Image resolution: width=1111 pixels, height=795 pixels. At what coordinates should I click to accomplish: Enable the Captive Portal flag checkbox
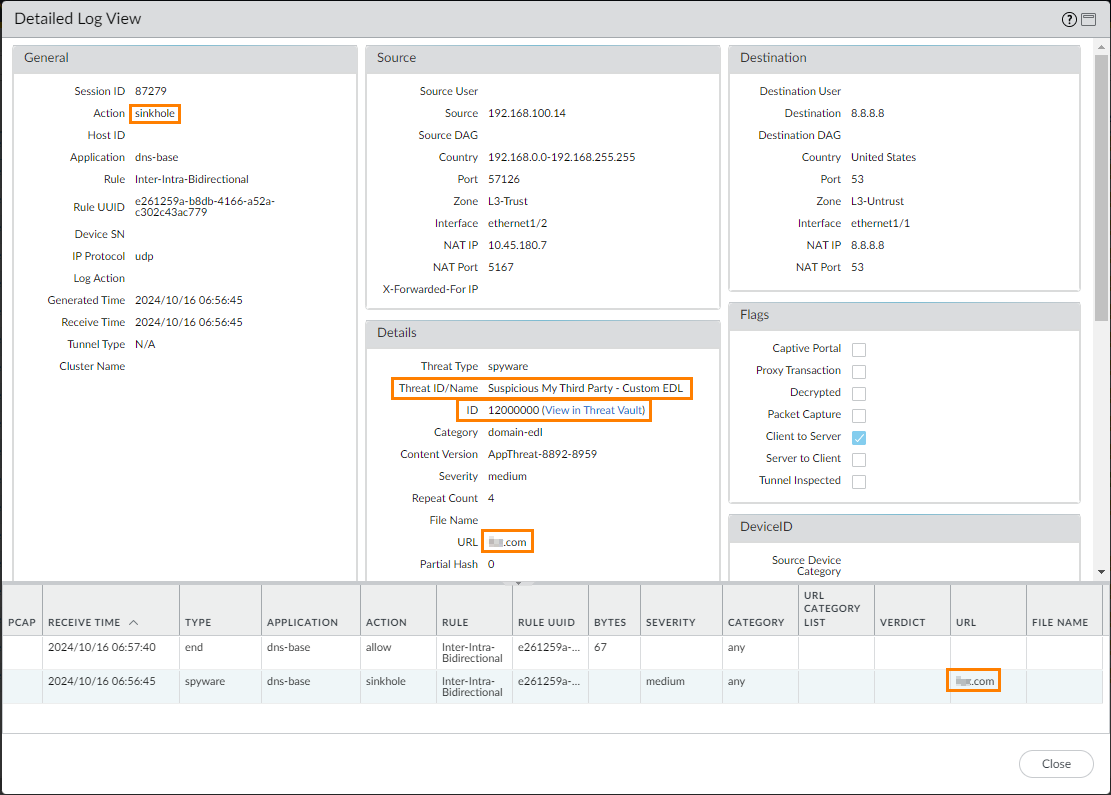[858, 349]
